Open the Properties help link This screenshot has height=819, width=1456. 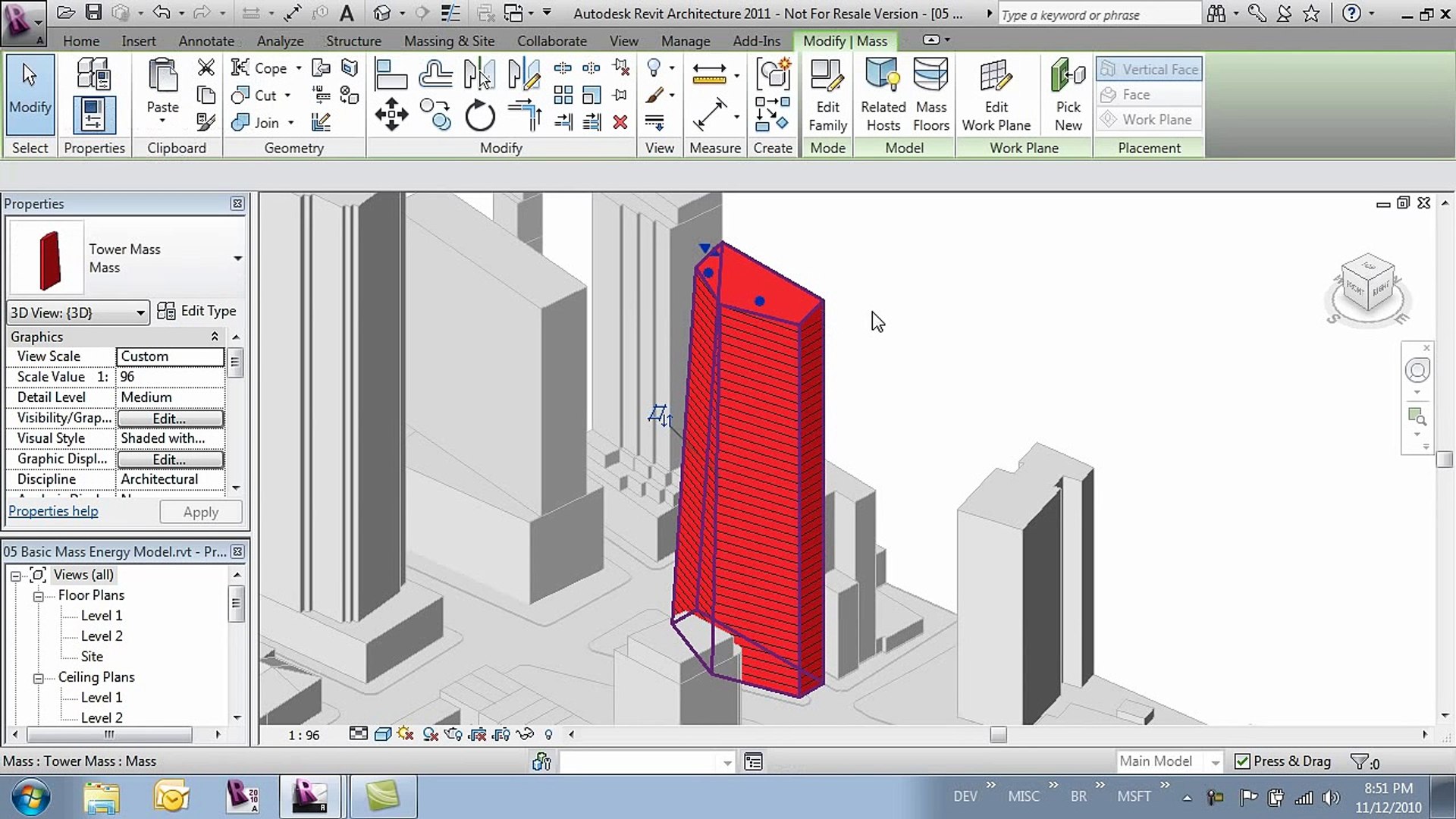(x=53, y=511)
